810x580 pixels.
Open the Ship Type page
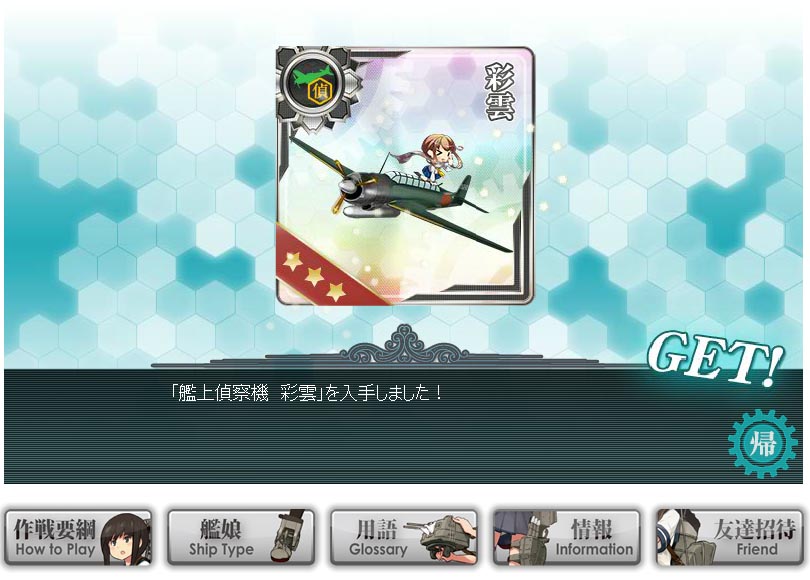241,538
